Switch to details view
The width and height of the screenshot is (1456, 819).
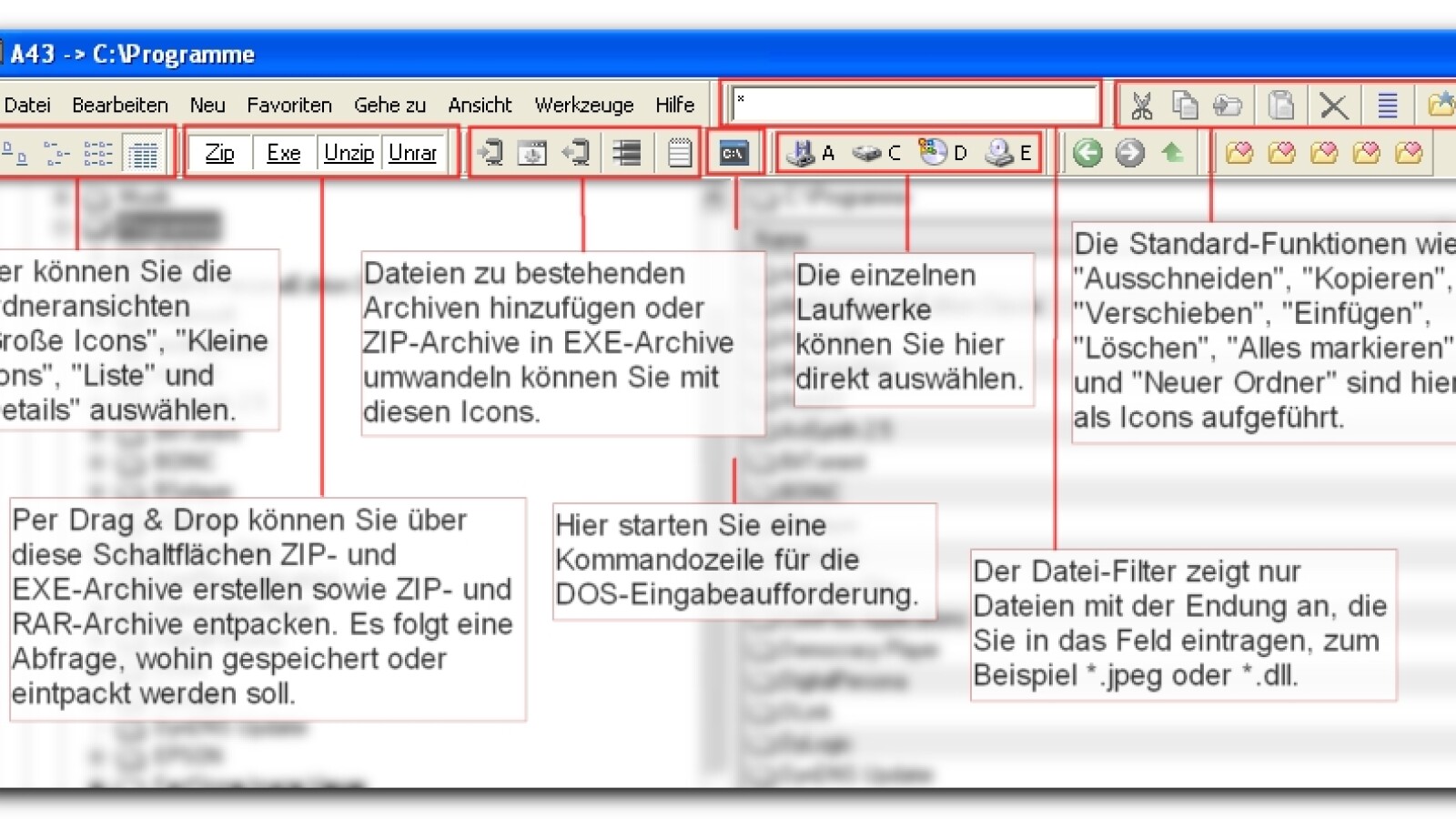(146, 156)
